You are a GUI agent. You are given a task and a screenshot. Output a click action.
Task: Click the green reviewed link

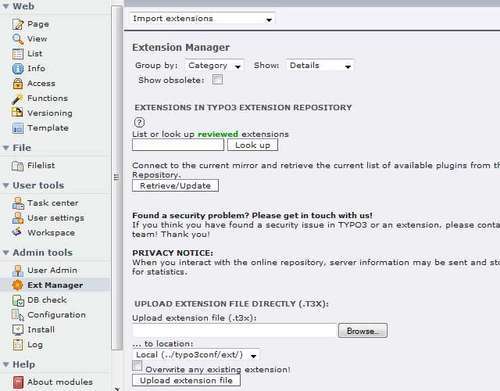coord(218,134)
